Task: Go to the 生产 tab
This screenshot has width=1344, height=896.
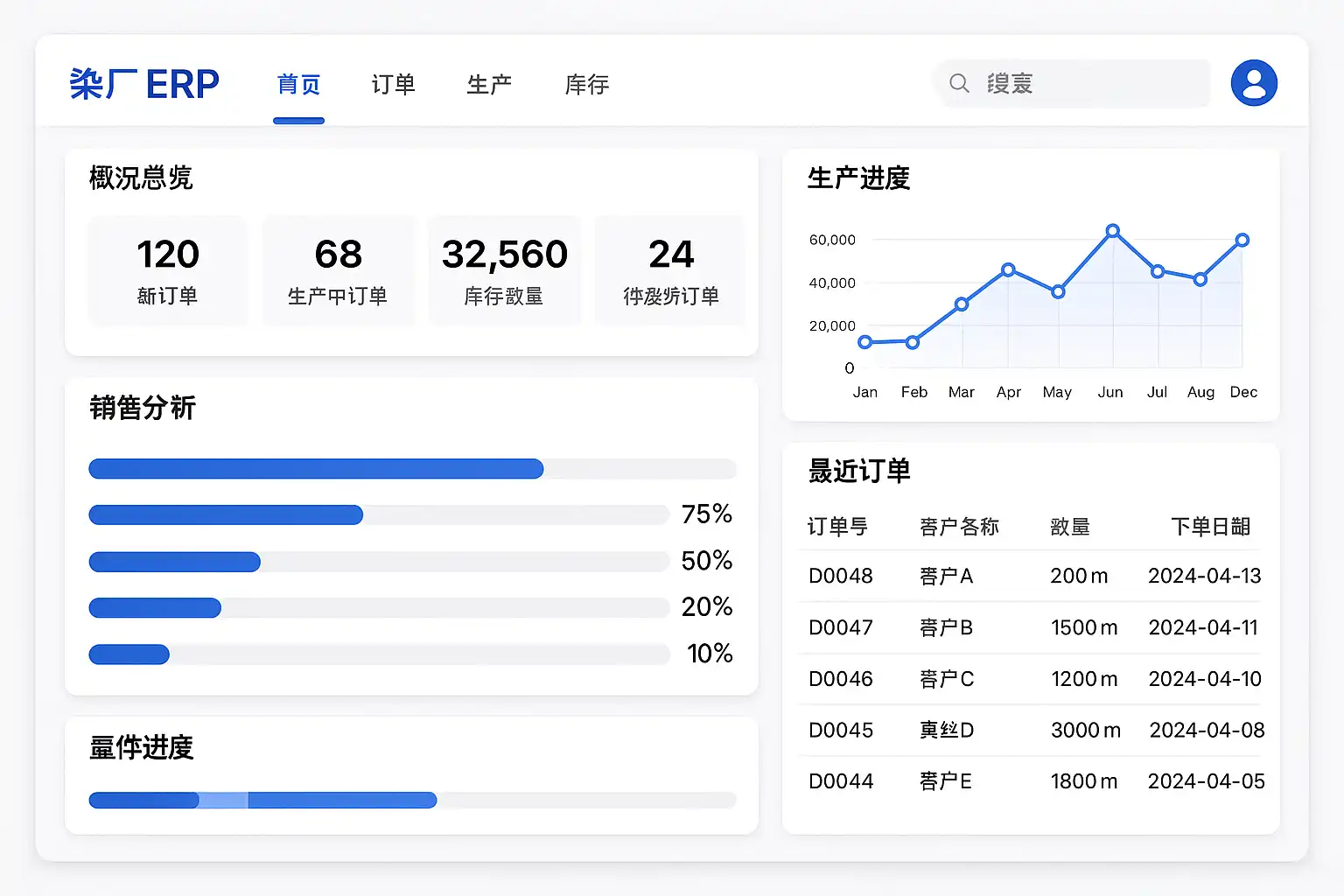Action: [489, 84]
